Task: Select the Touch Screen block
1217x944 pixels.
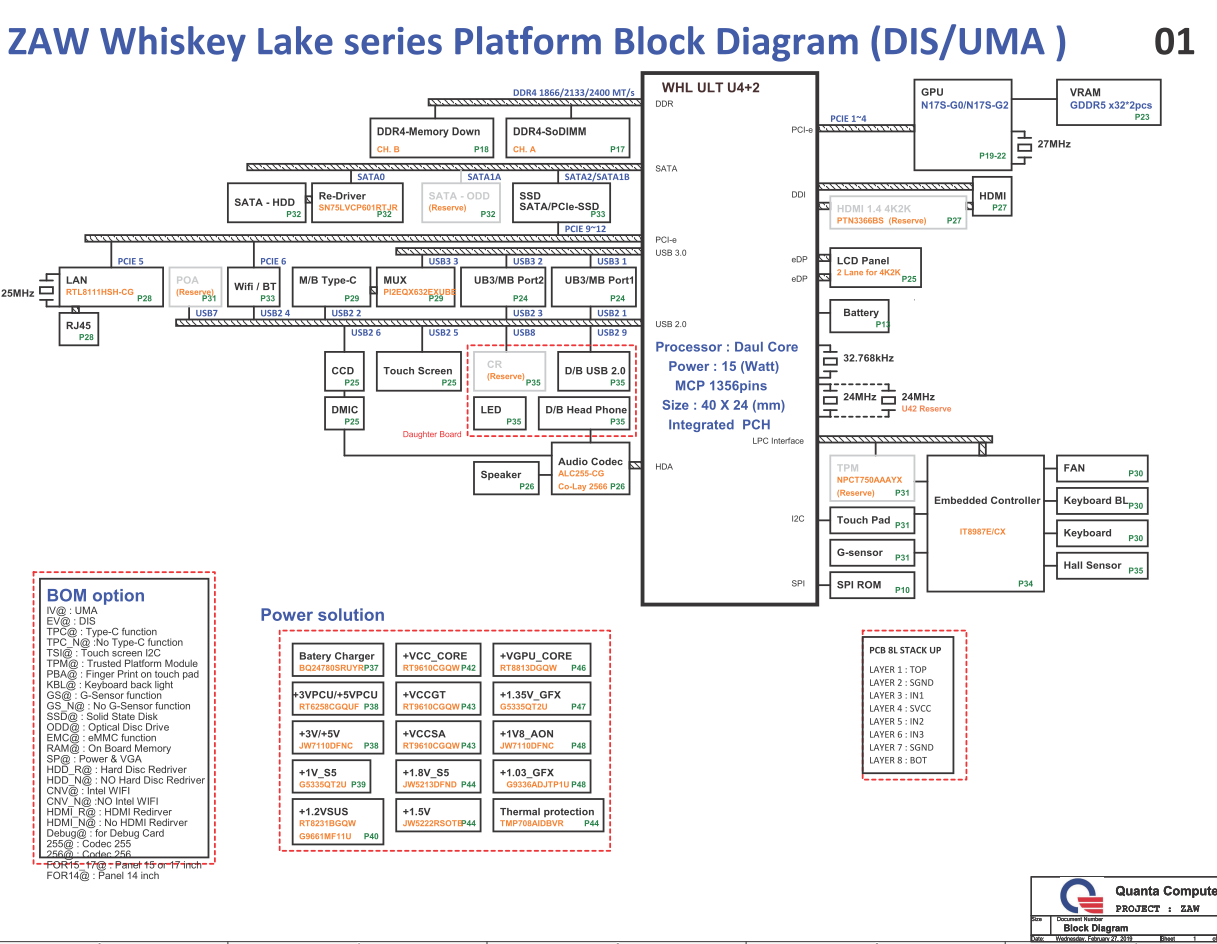Action: (x=419, y=371)
